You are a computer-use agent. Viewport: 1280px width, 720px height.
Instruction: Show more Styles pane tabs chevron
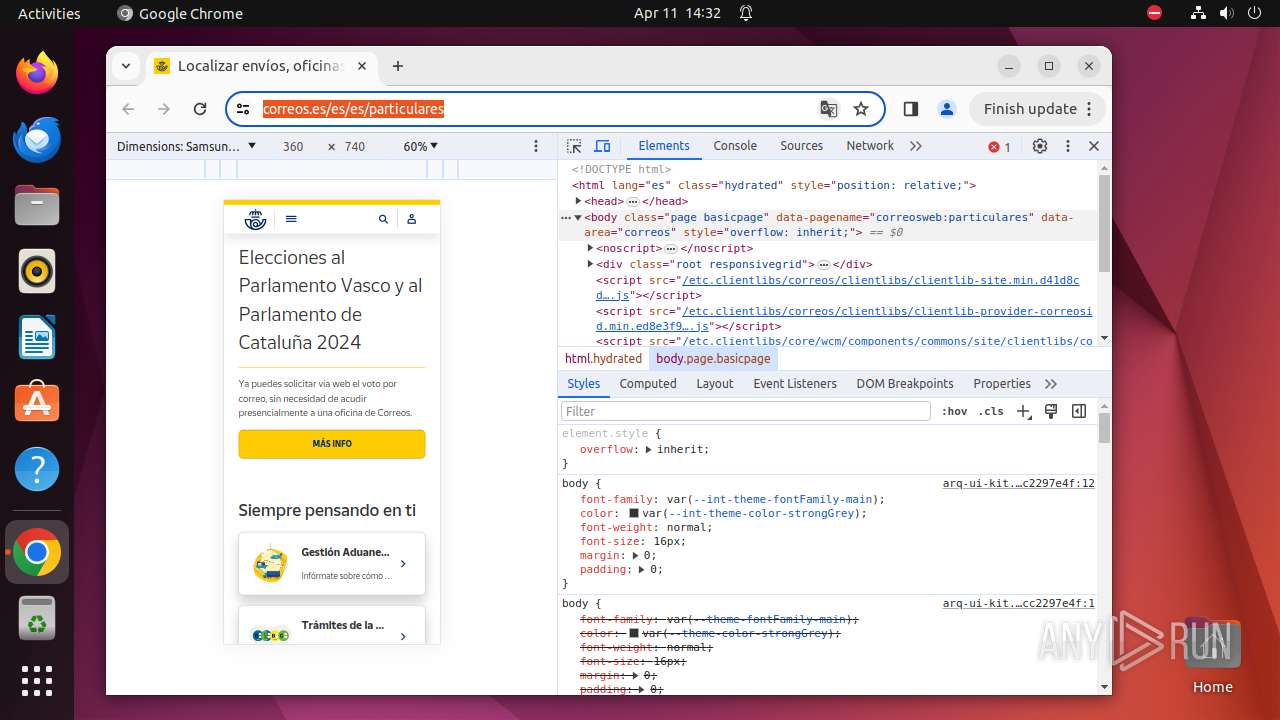click(x=1051, y=384)
